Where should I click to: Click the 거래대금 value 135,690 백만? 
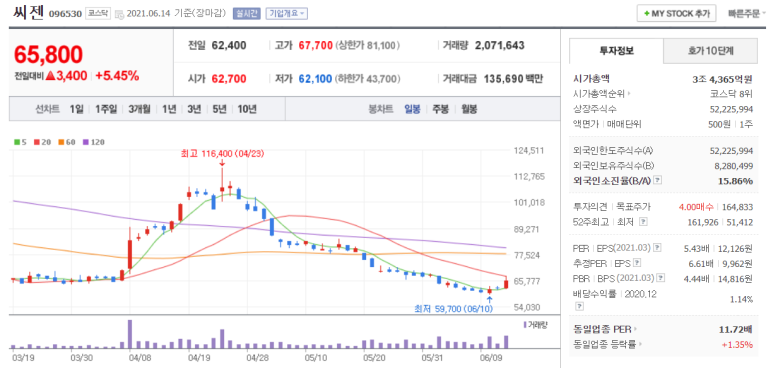coord(513,78)
